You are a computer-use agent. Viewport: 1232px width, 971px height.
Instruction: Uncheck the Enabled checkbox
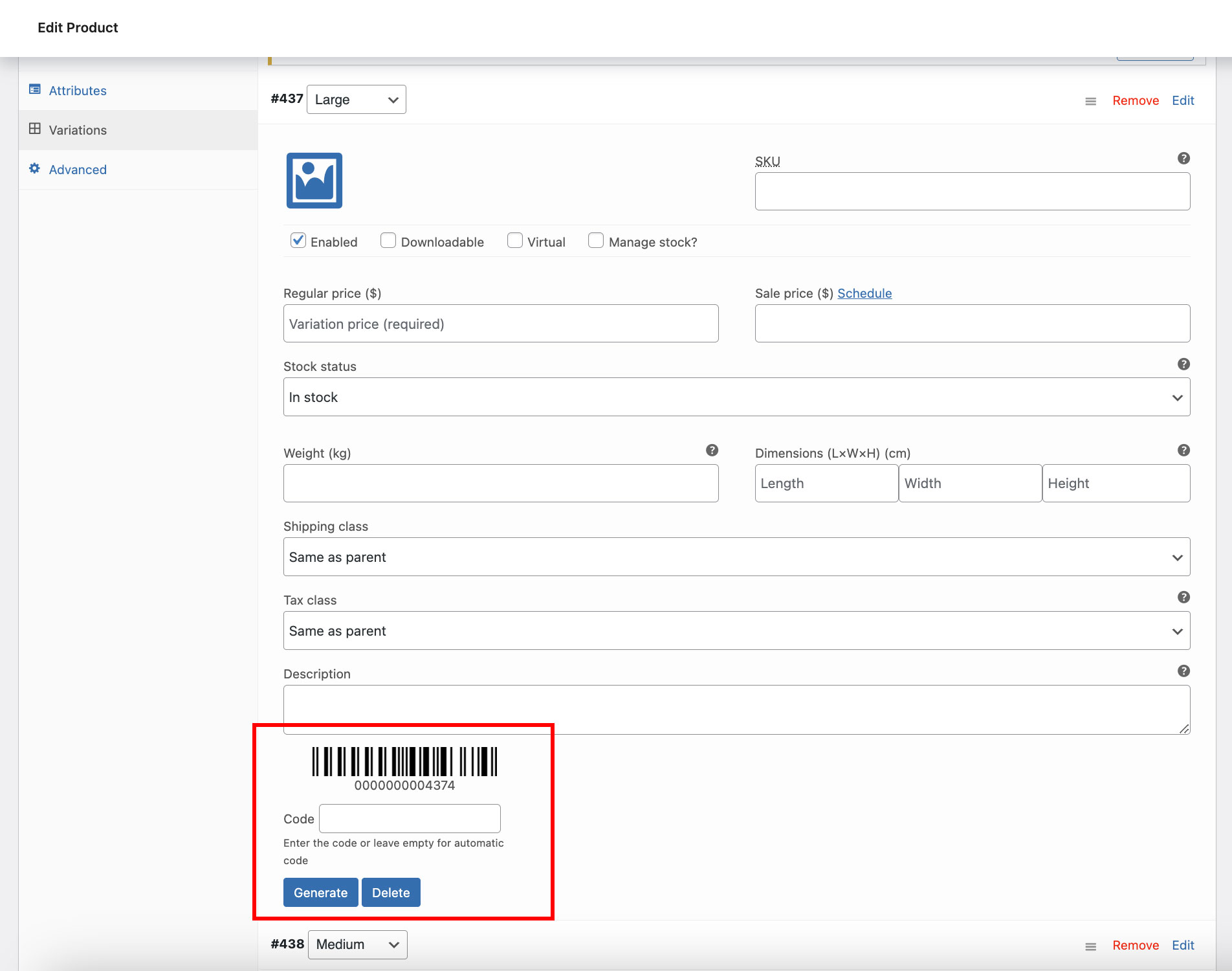pos(298,241)
